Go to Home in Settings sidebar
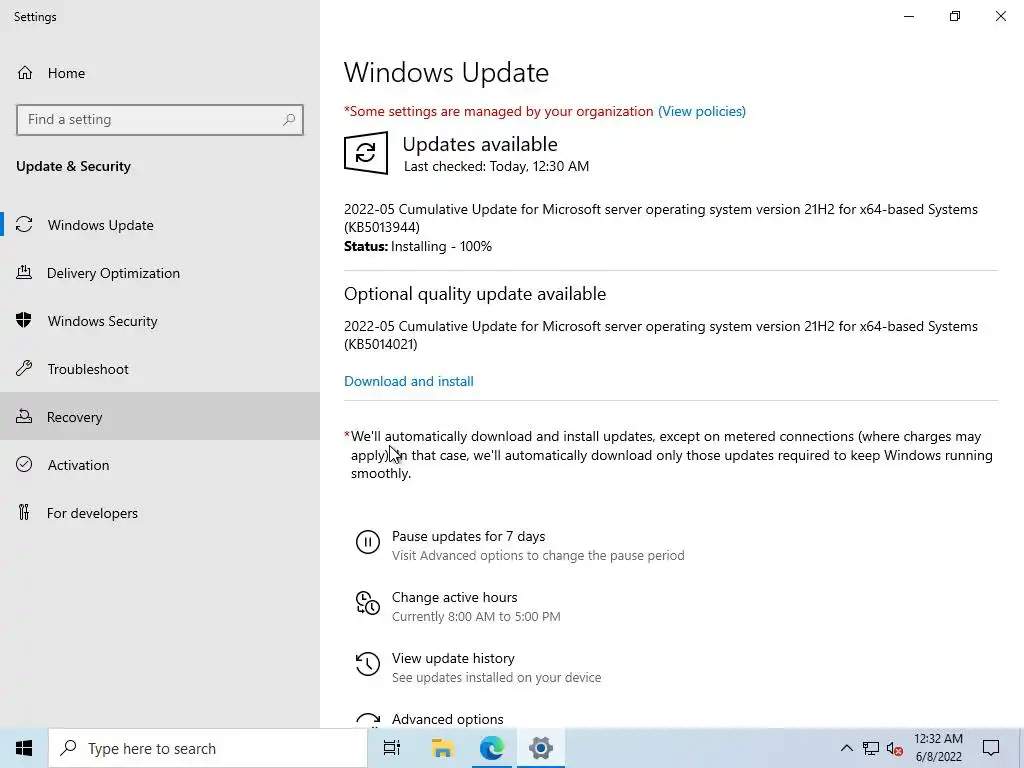This screenshot has width=1024, height=768. (x=160, y=73)
